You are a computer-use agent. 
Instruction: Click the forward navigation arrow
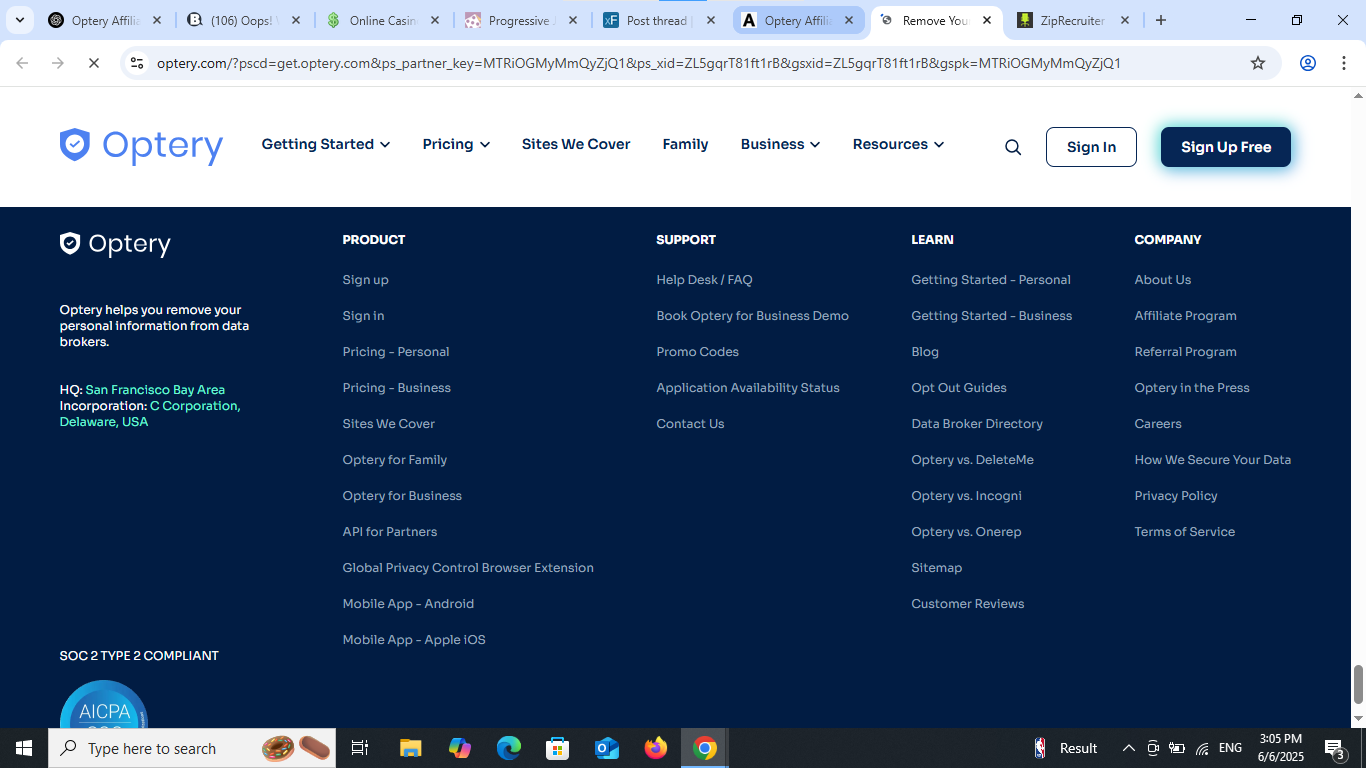click(58, 63)
